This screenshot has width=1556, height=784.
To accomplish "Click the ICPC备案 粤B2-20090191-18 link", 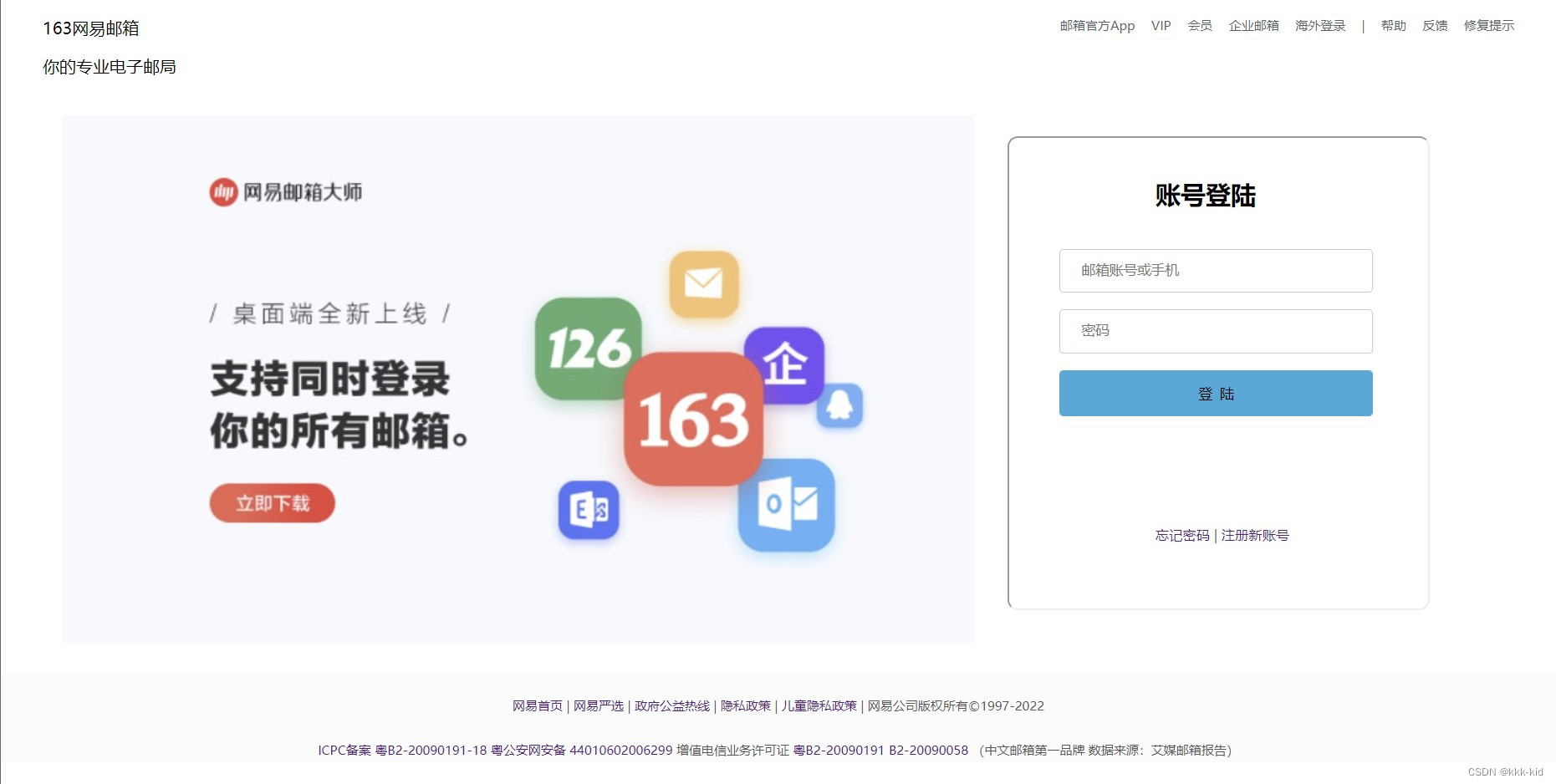I will tap(402, 751).
